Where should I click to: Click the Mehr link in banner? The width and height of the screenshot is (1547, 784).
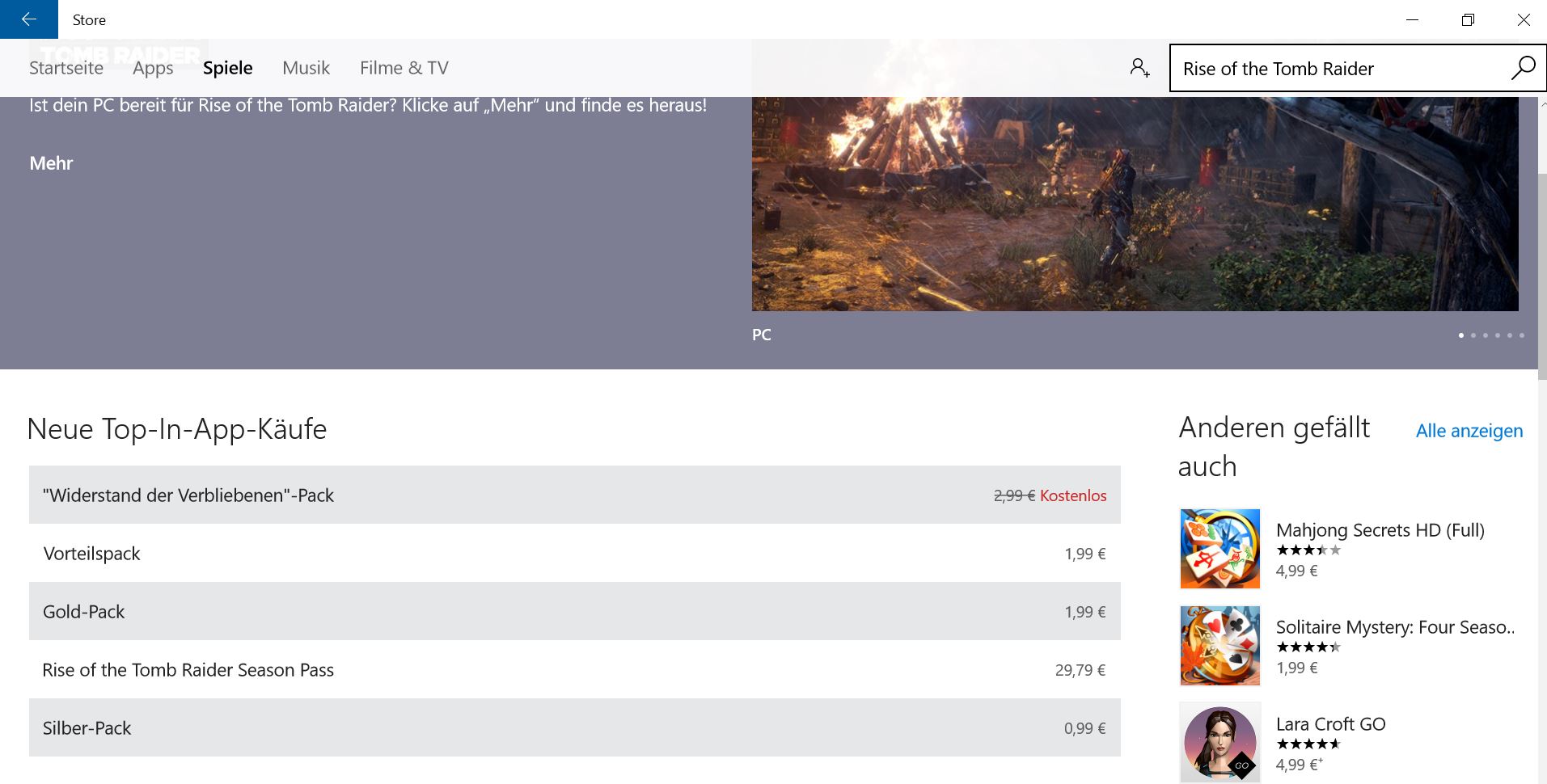pos(51,163)
